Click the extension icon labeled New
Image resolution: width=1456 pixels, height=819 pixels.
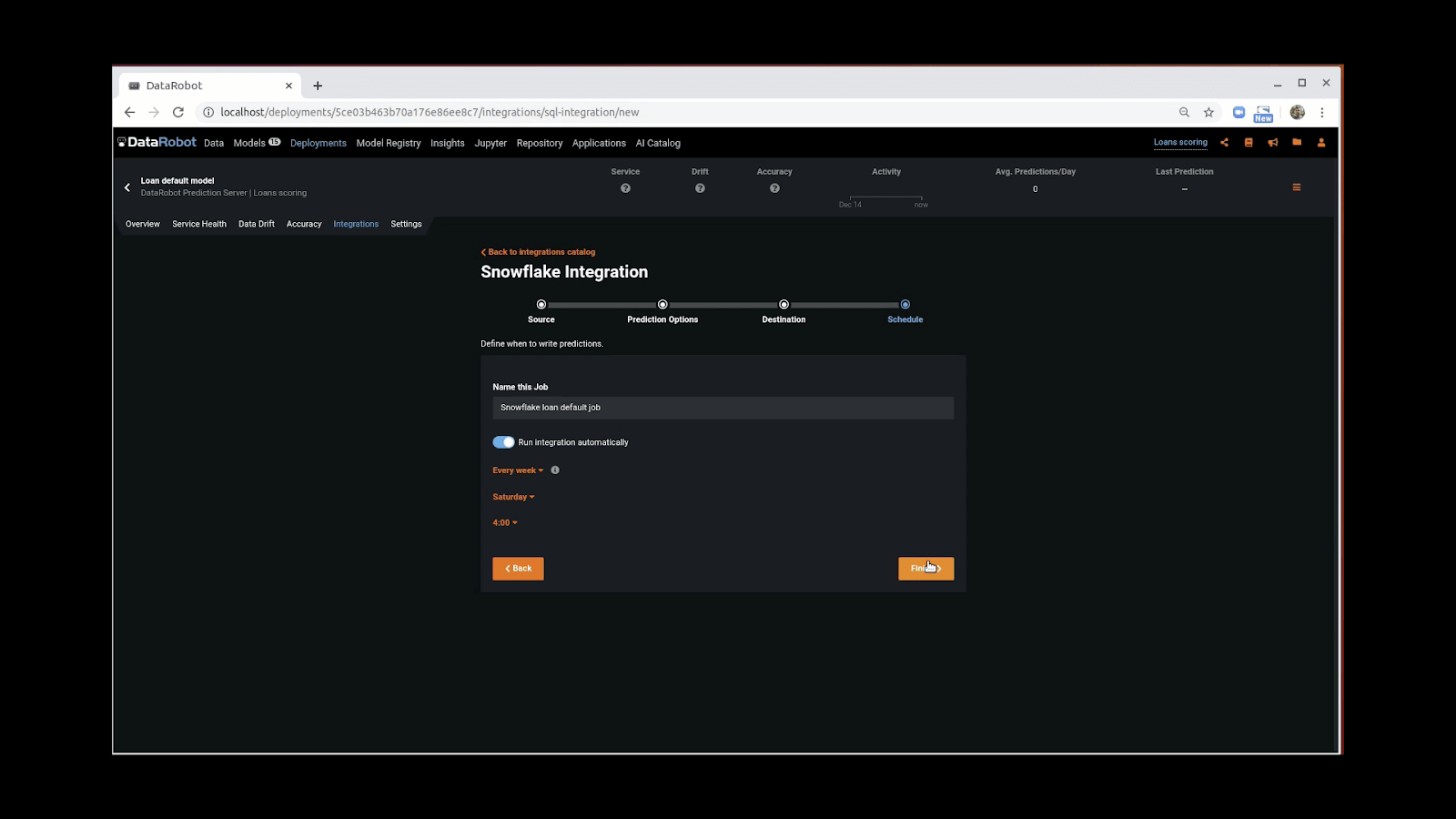[x=1263, y=113]
